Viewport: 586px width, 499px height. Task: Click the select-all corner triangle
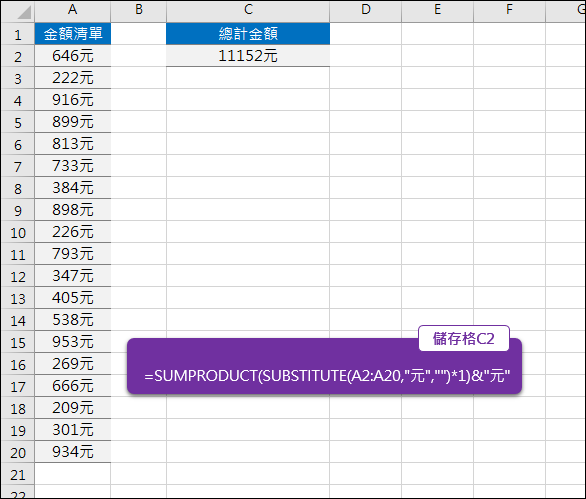(x=24, y=12)
